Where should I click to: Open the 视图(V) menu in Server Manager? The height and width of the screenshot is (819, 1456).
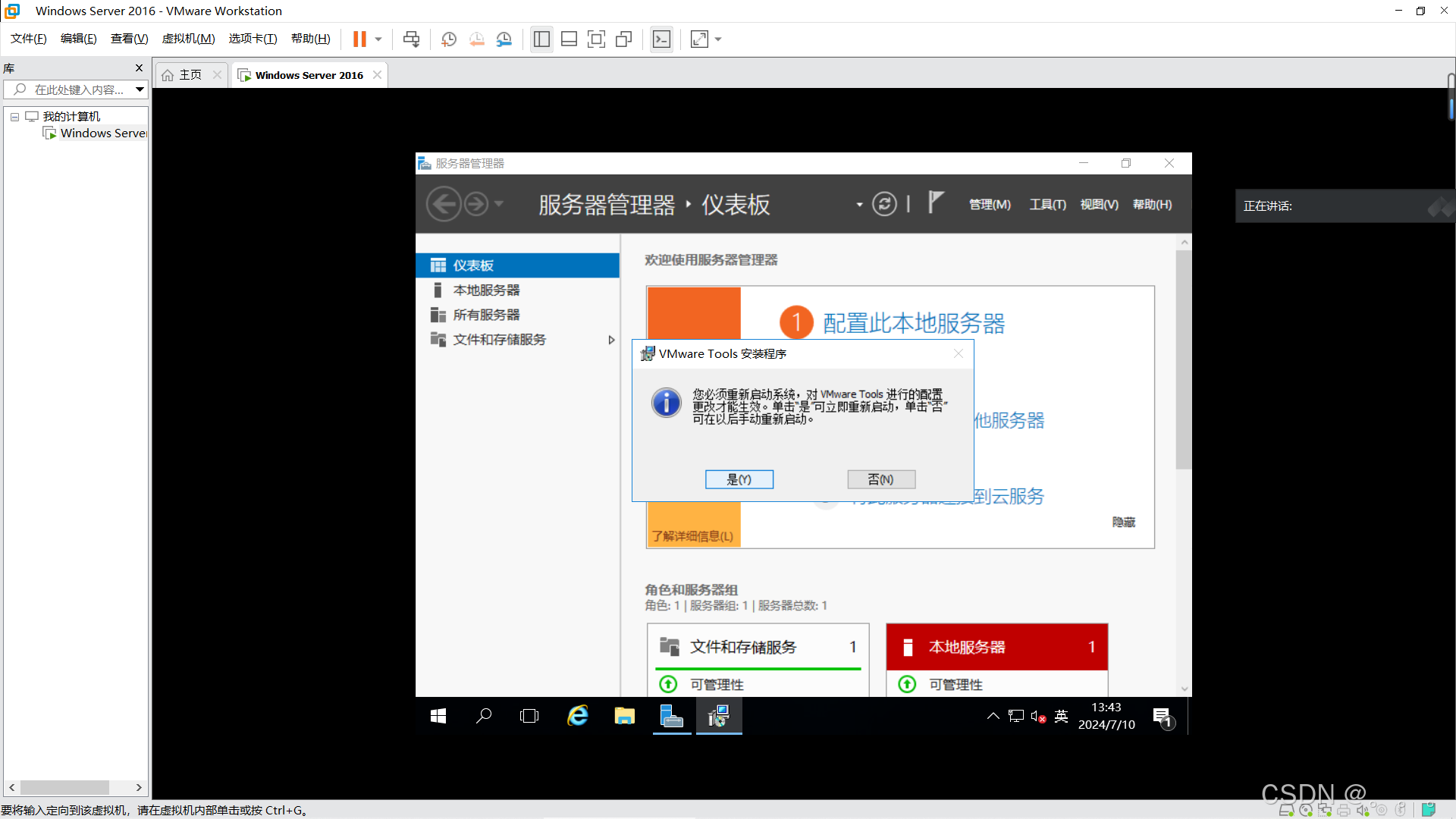click(x=1099, y=205)
